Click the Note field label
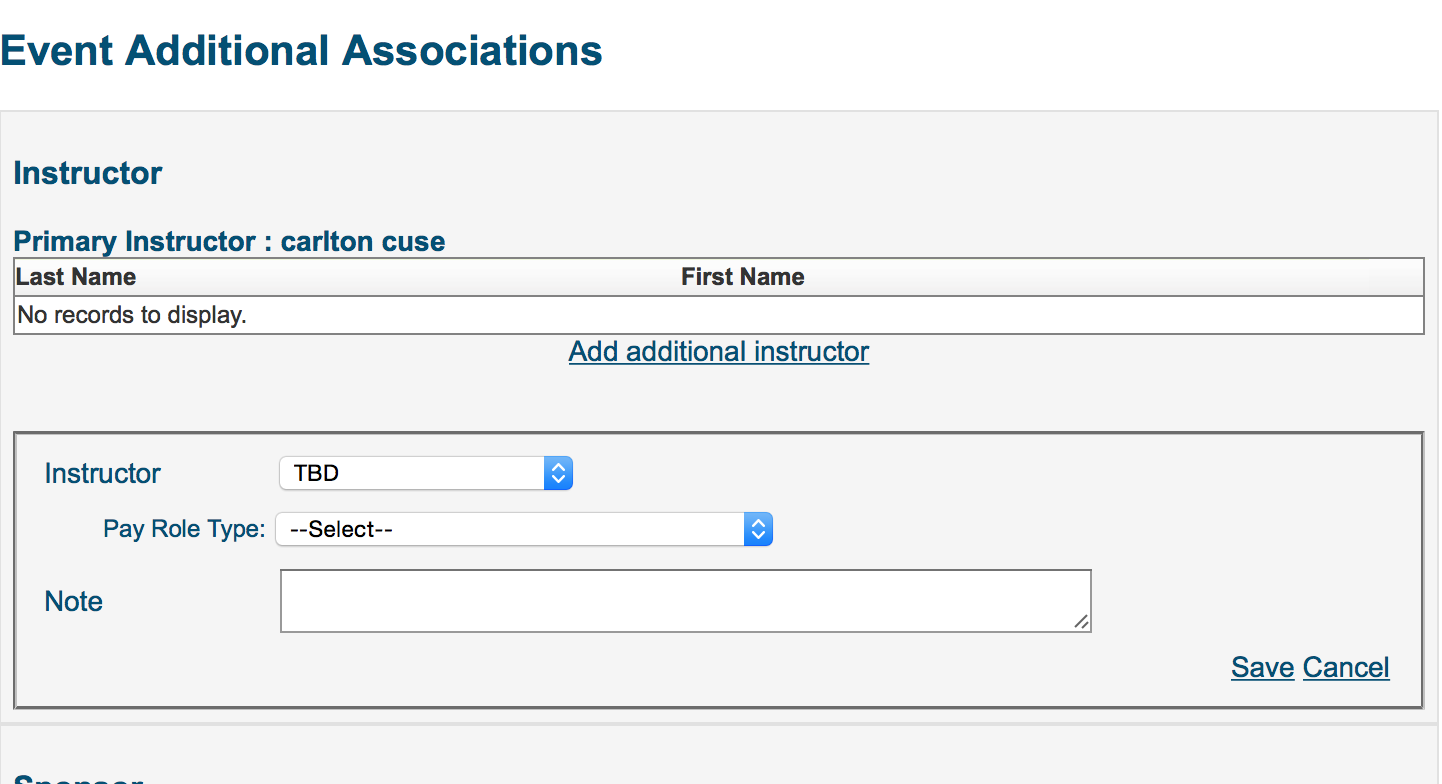This screenshot has width=1442, height=784. point(74,601)
